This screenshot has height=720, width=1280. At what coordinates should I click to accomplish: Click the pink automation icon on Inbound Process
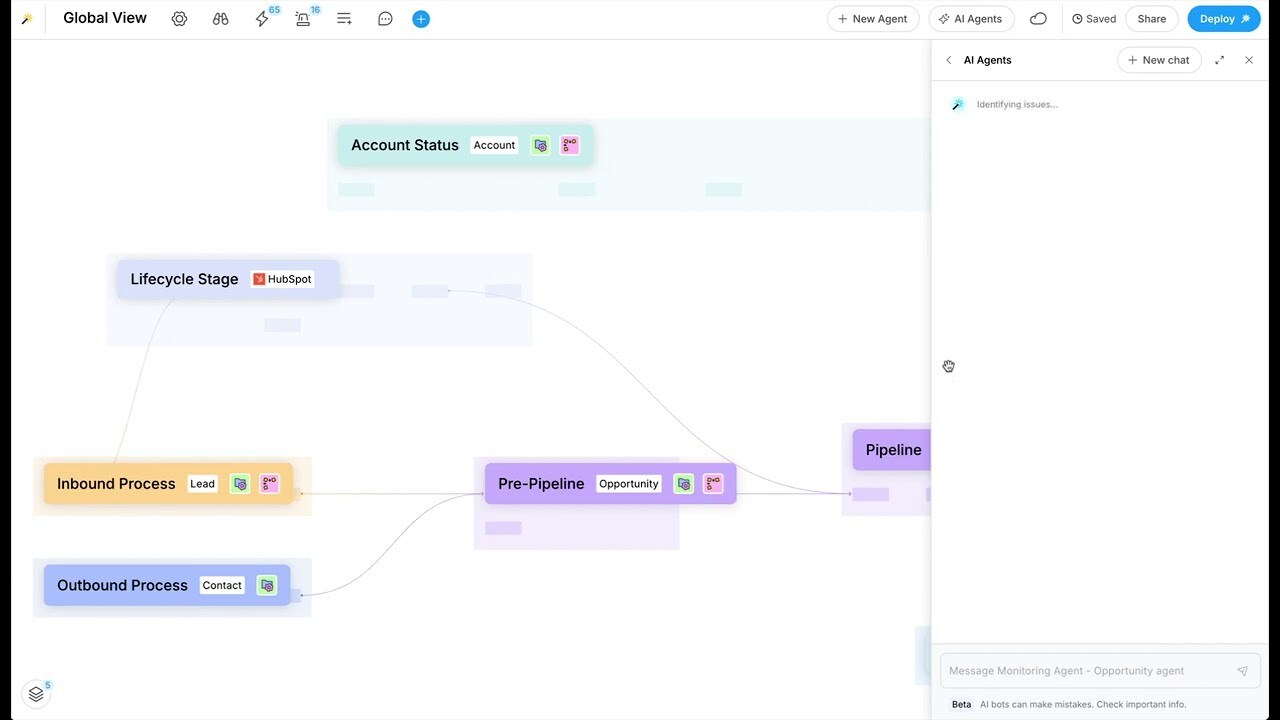click(269, 483)
